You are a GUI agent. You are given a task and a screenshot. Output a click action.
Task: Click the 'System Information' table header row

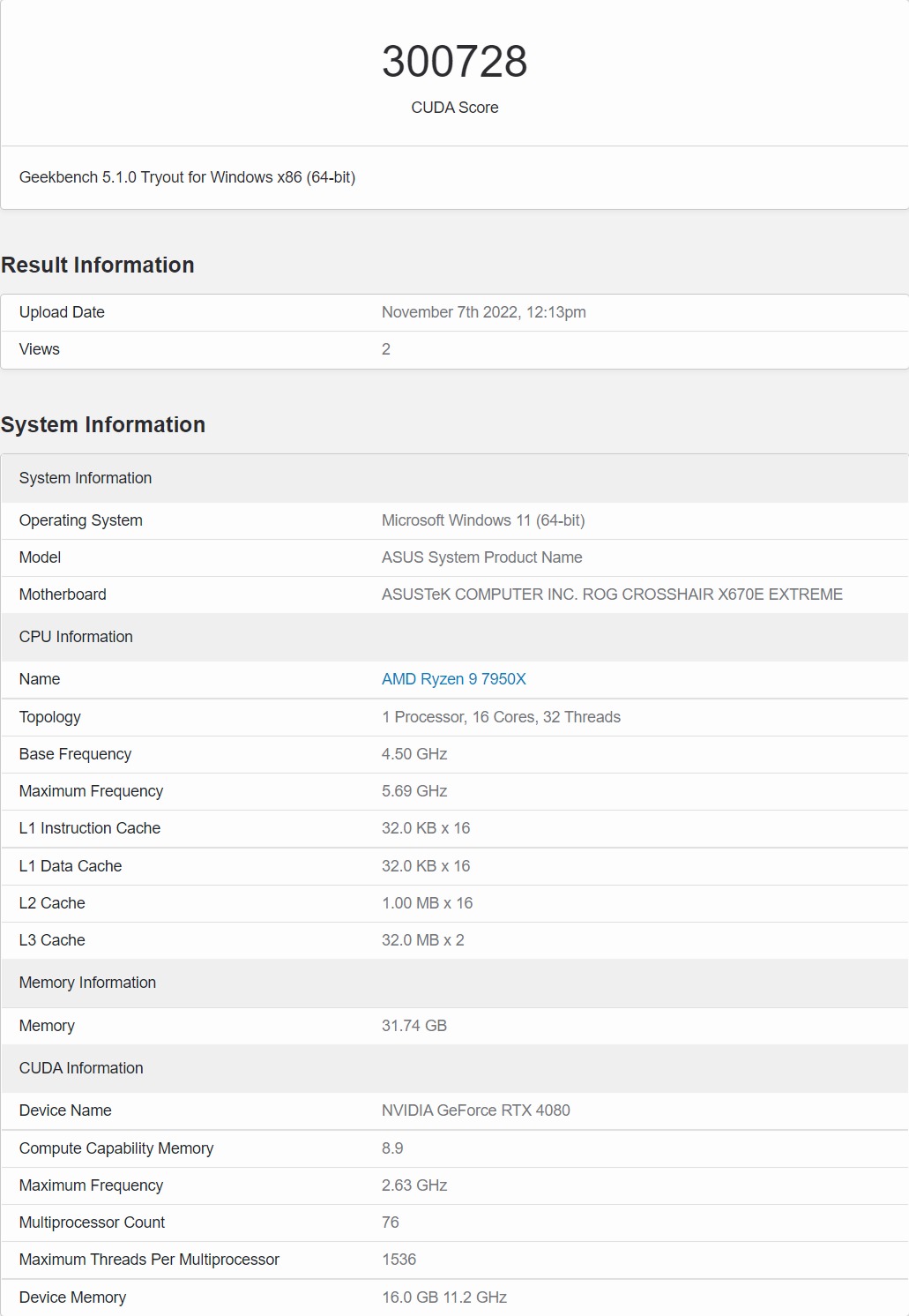tap(454, 478)
